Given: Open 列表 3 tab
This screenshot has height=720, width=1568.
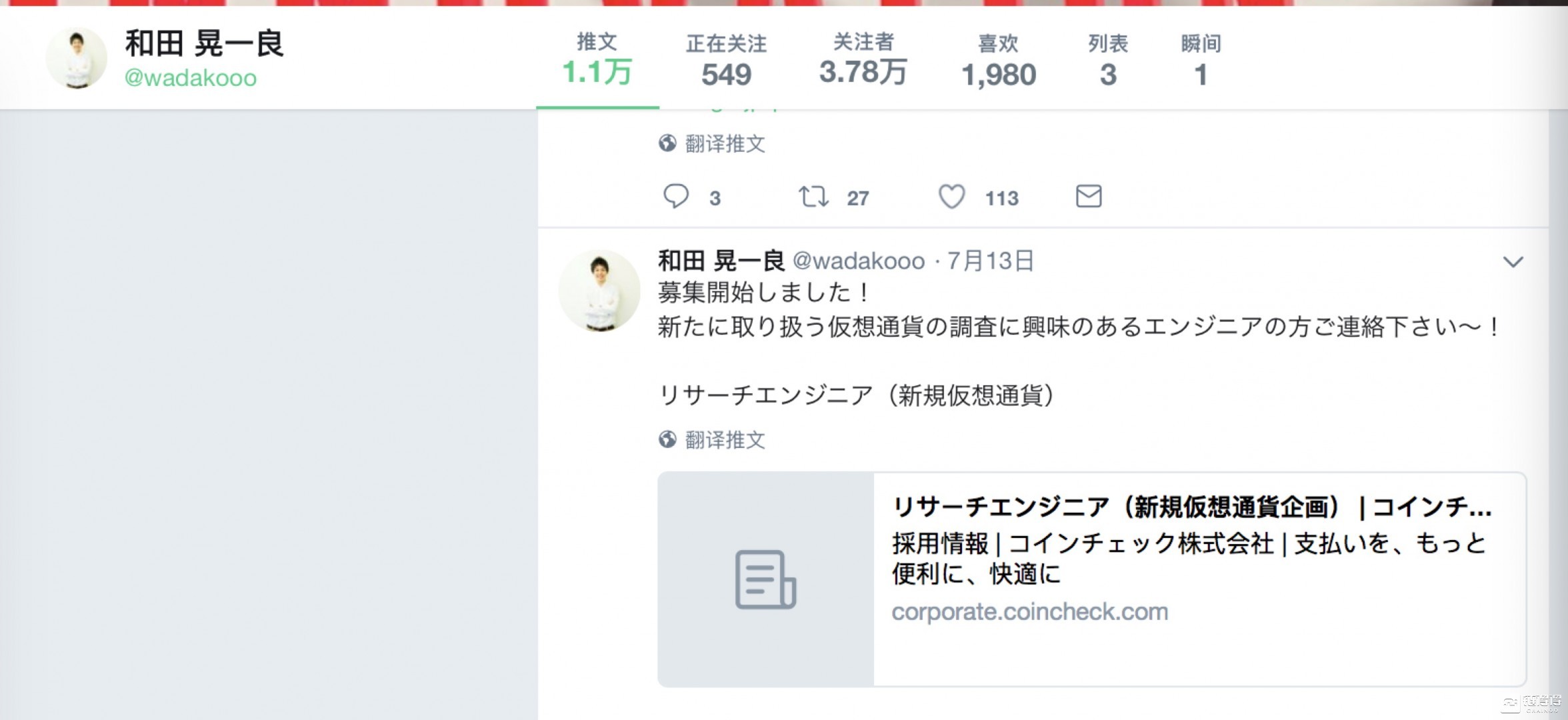Looking at the screenshot, I should pyautogui.click(x=1108, y=60).
